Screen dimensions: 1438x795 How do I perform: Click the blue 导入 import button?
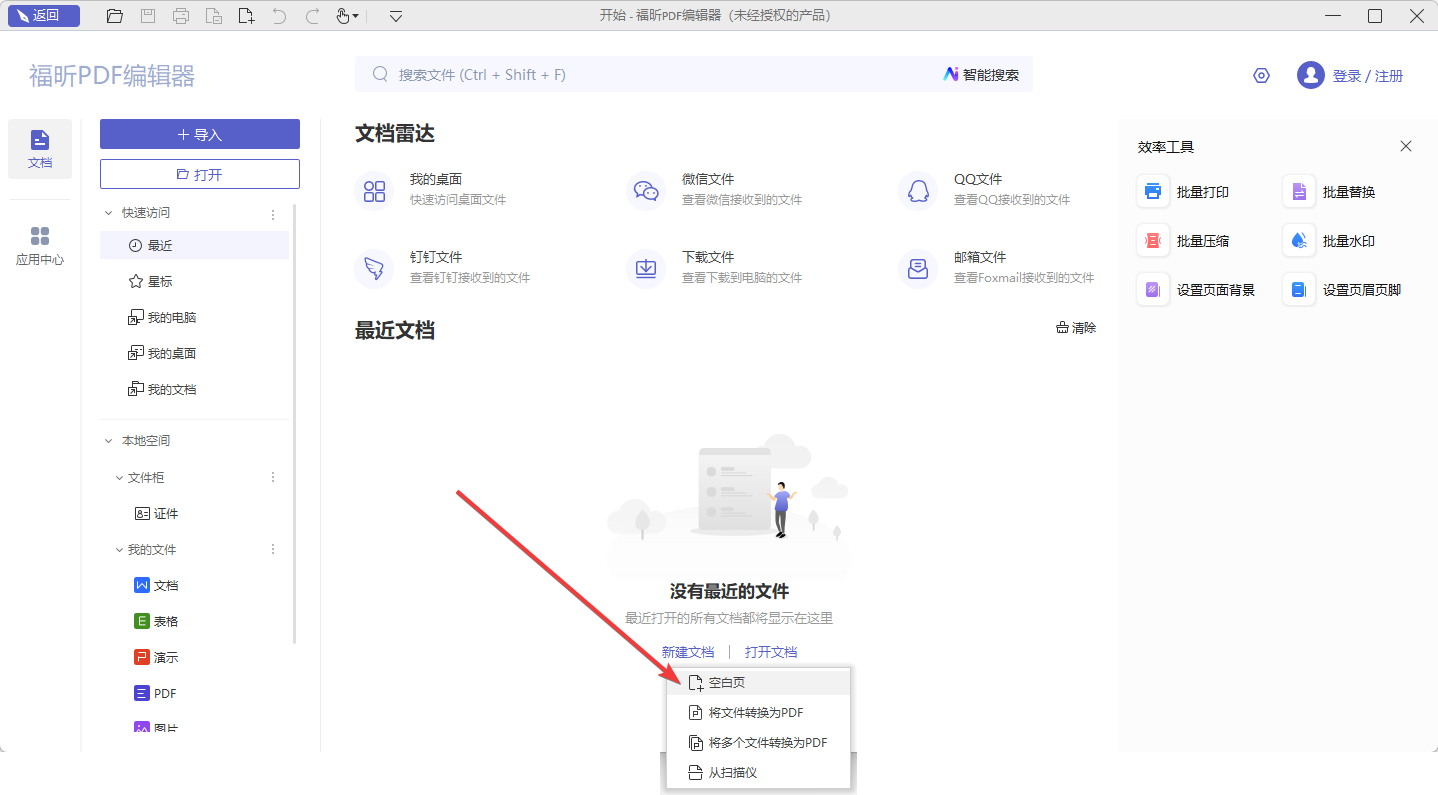pos(199,133)
